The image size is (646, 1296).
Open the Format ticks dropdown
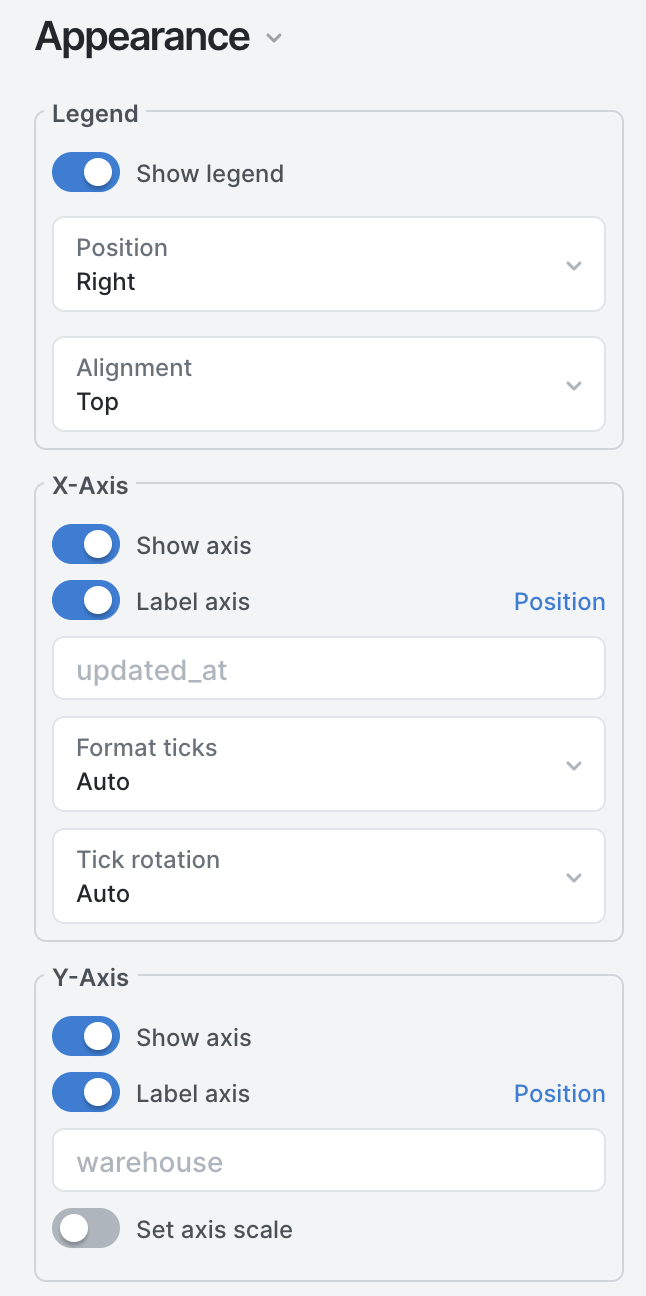[328, 765]
